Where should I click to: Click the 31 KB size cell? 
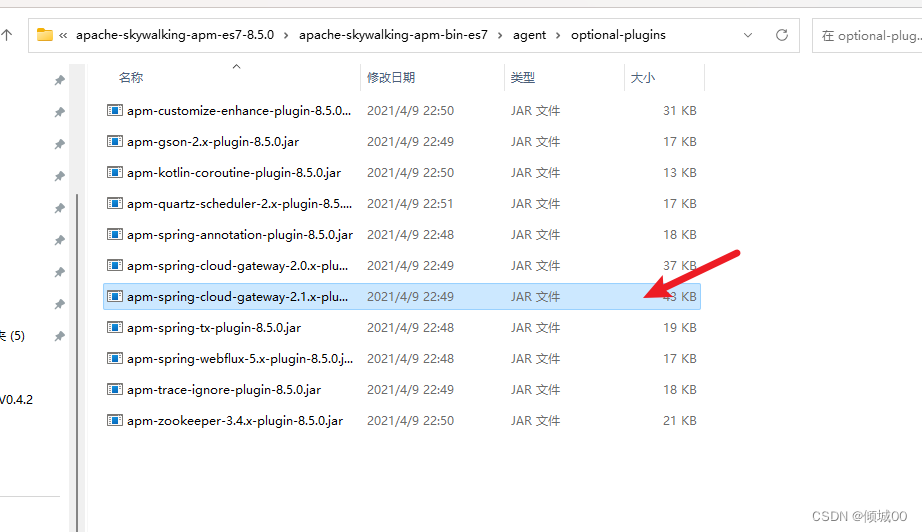680,111
